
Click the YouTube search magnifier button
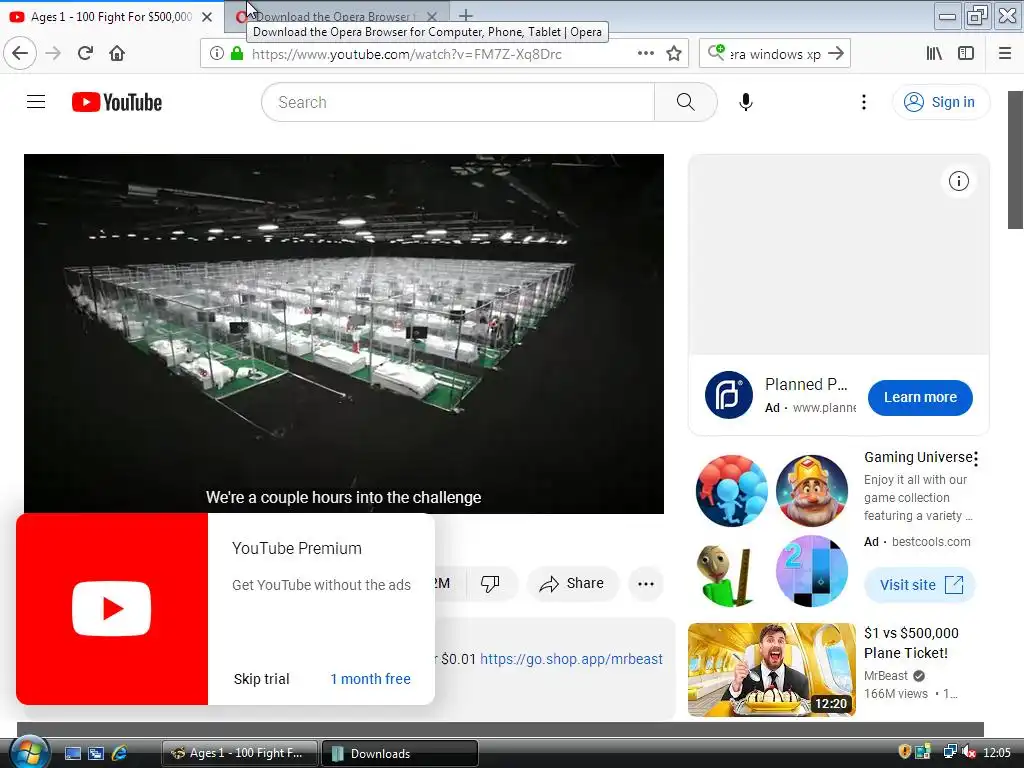pos(686,102)
